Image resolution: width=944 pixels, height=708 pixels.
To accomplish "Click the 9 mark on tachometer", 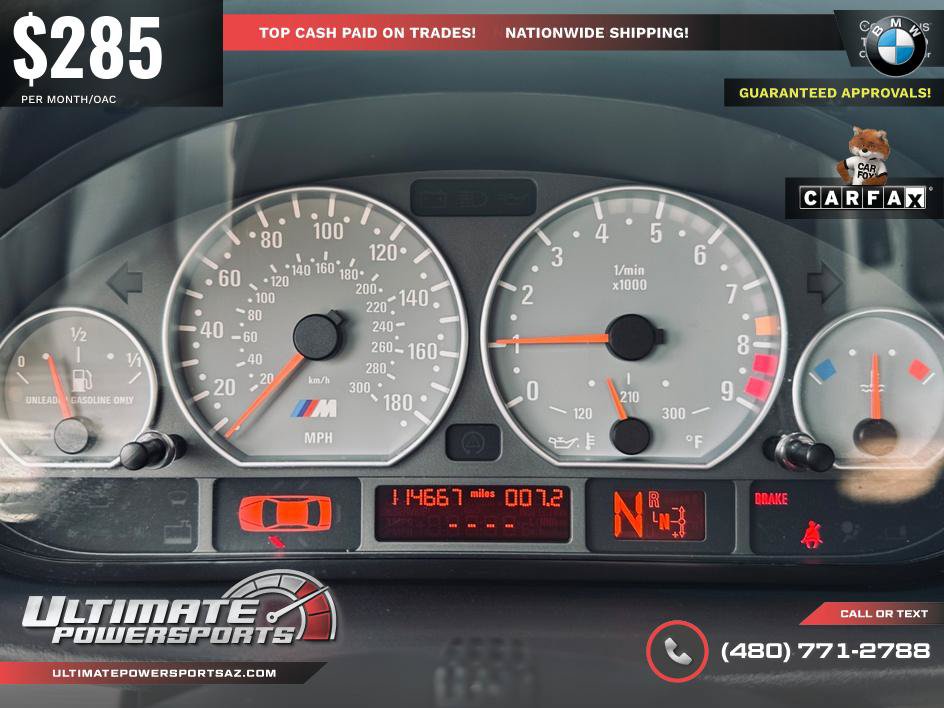I will coord(727,391).
